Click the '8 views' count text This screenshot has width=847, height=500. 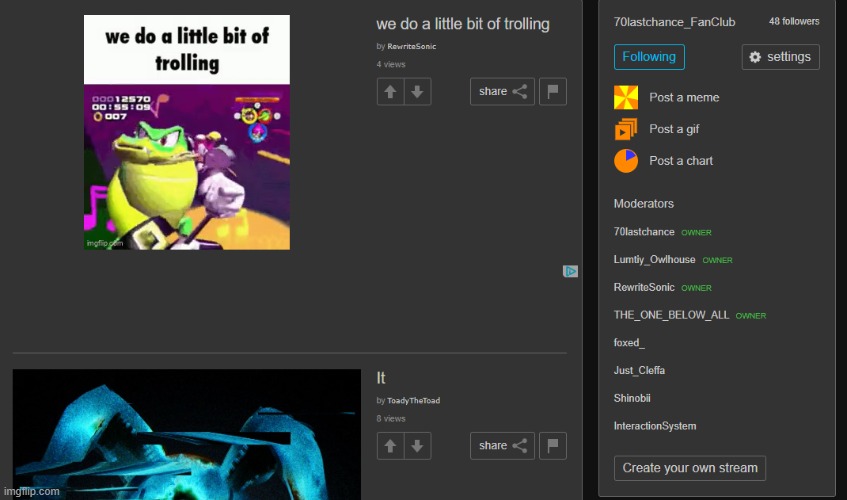(391, 418)
